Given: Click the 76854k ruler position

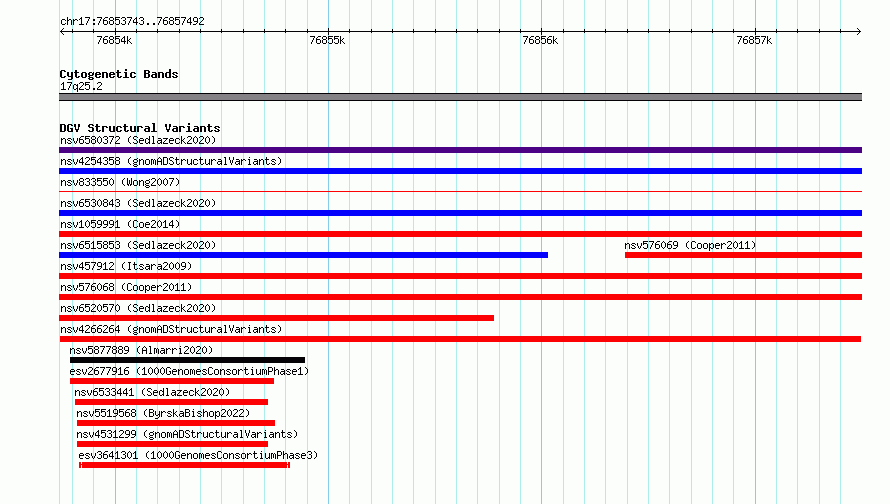Looking at the screenshot, I should pyautogui.click(x=114, y=40).
